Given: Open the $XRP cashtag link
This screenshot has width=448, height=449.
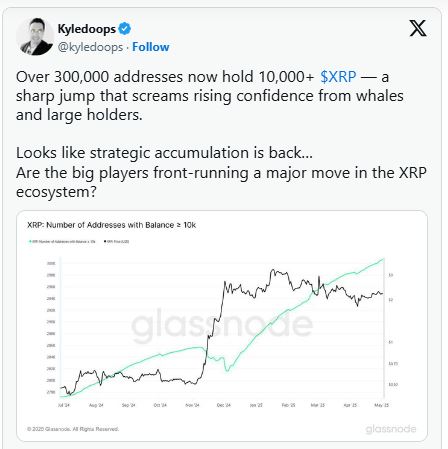Looking at the screenshot, I should (338, 77).
